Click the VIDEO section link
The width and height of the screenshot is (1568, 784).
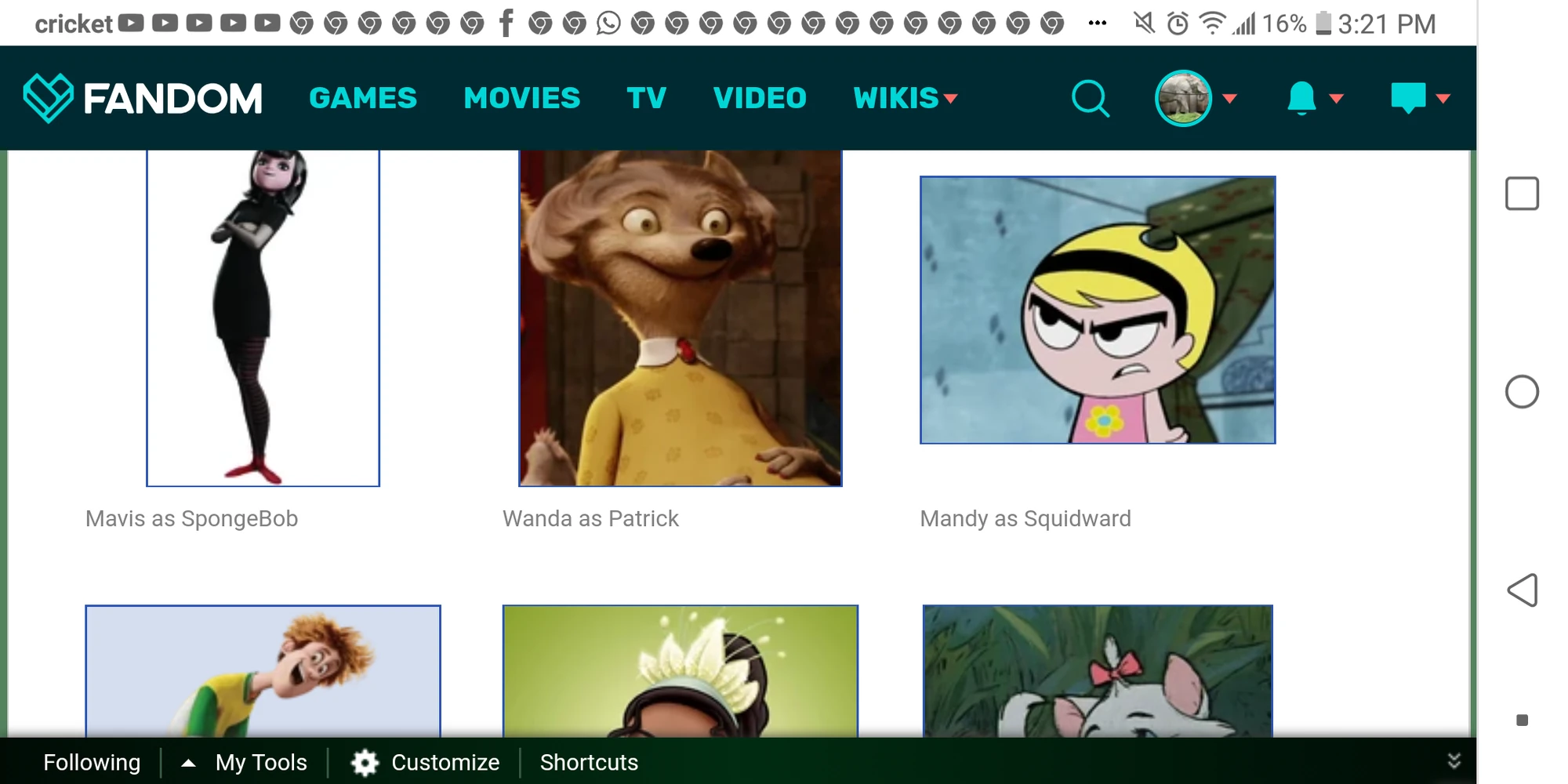pos(760,97)
